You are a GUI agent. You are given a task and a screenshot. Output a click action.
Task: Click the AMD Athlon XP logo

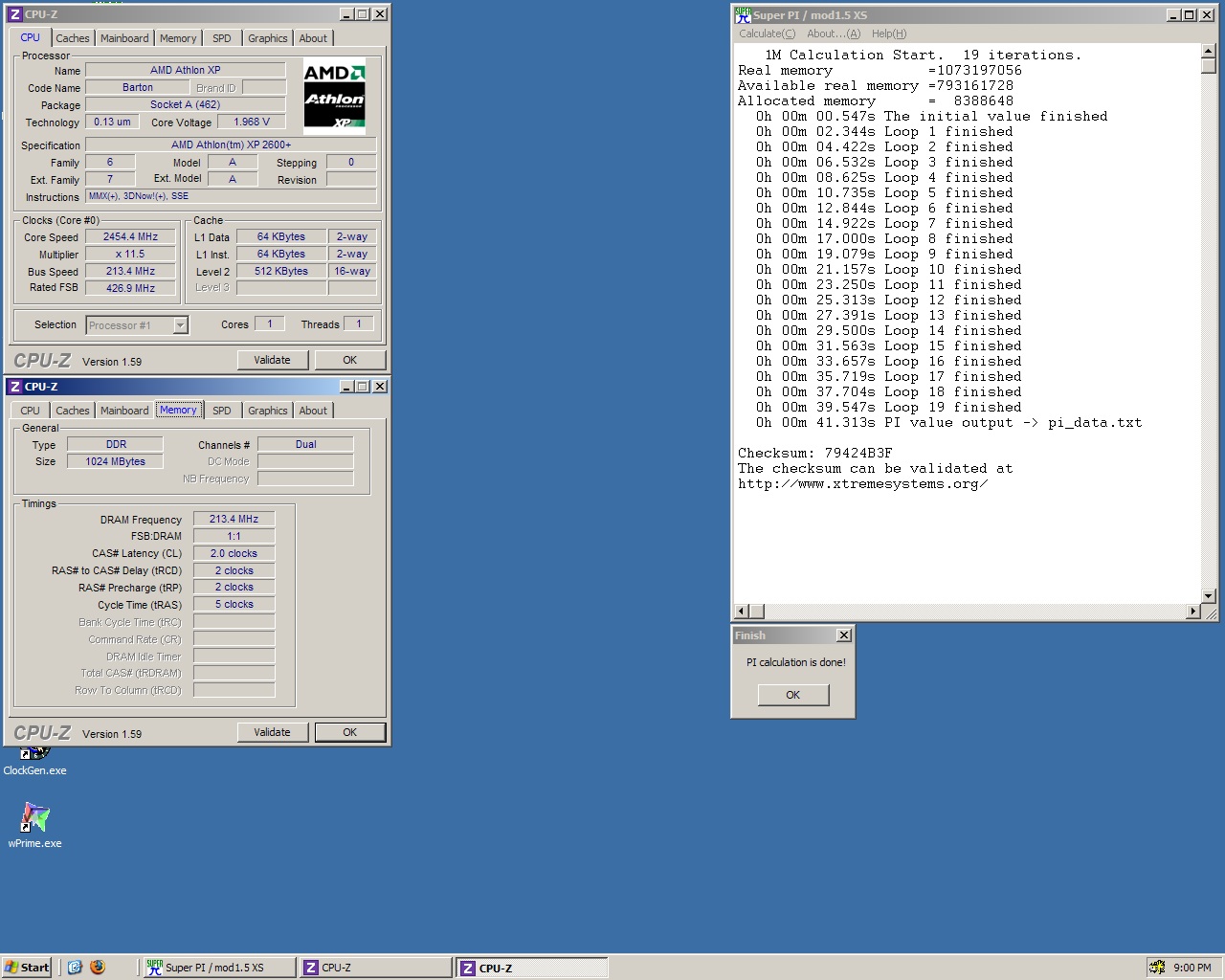point(334,97)
